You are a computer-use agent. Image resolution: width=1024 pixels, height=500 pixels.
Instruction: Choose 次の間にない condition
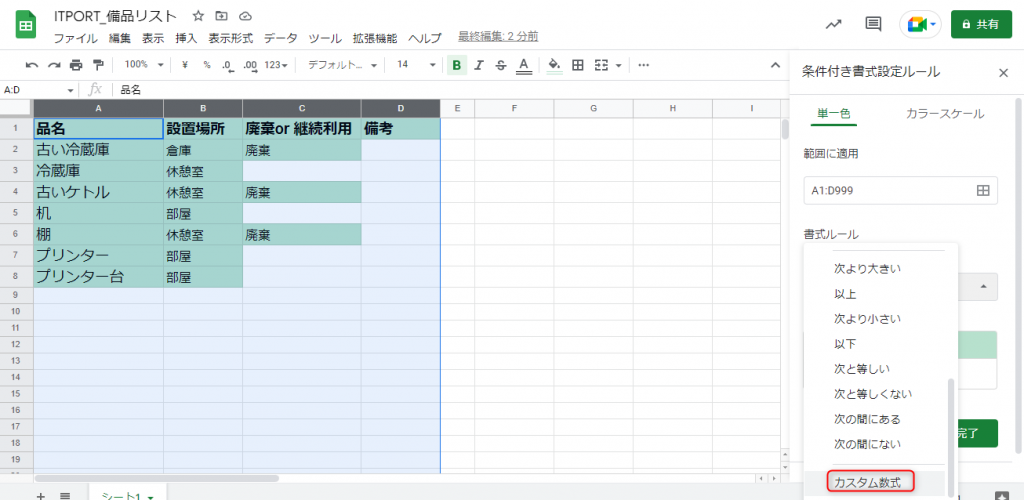click(x=867, y=444)
